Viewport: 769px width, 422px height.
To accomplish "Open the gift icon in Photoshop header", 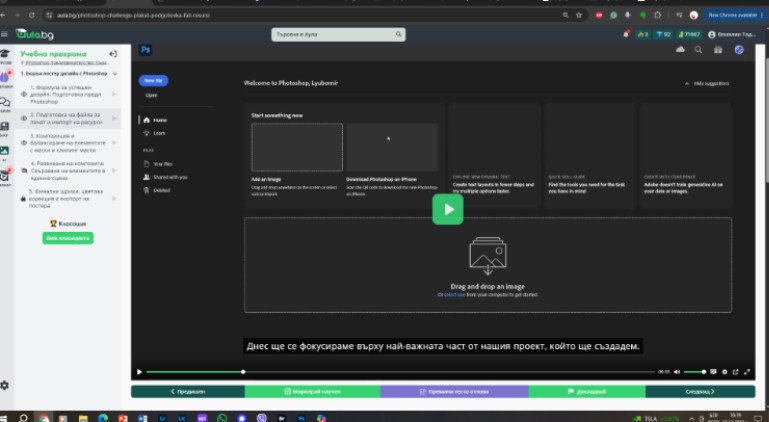I will (x=717, y=49).
